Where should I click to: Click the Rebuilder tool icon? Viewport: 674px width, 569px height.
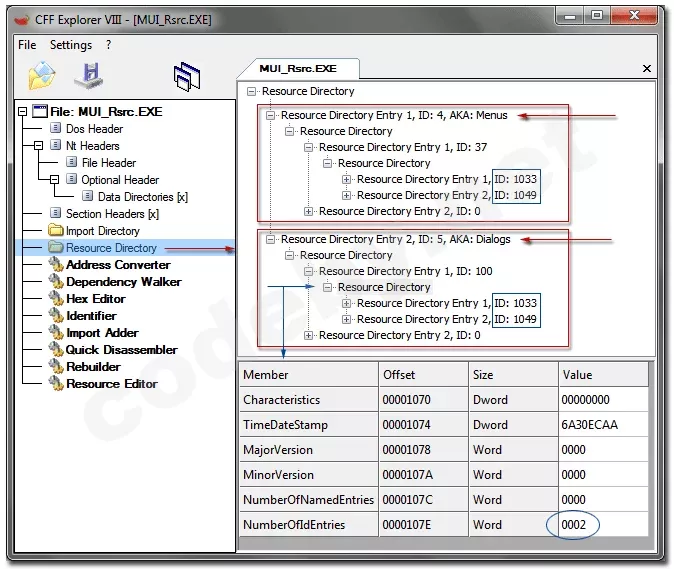coord(56,366)
